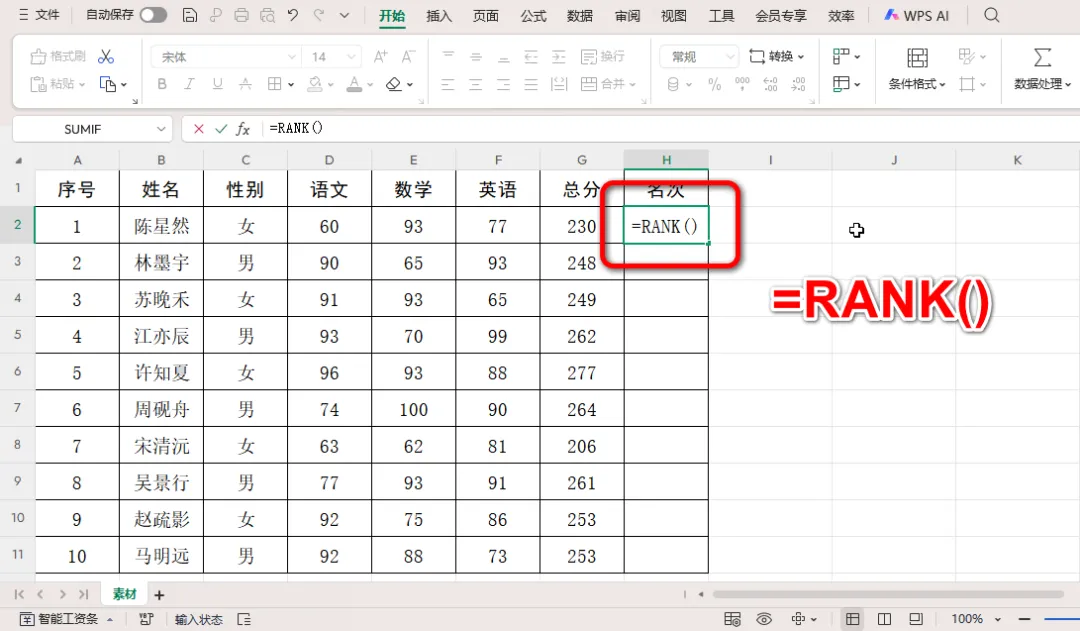The width and height of the screenshot is (1080, 631).
Task: Click the 换行 wrap text button
Action: click(603, 56)
